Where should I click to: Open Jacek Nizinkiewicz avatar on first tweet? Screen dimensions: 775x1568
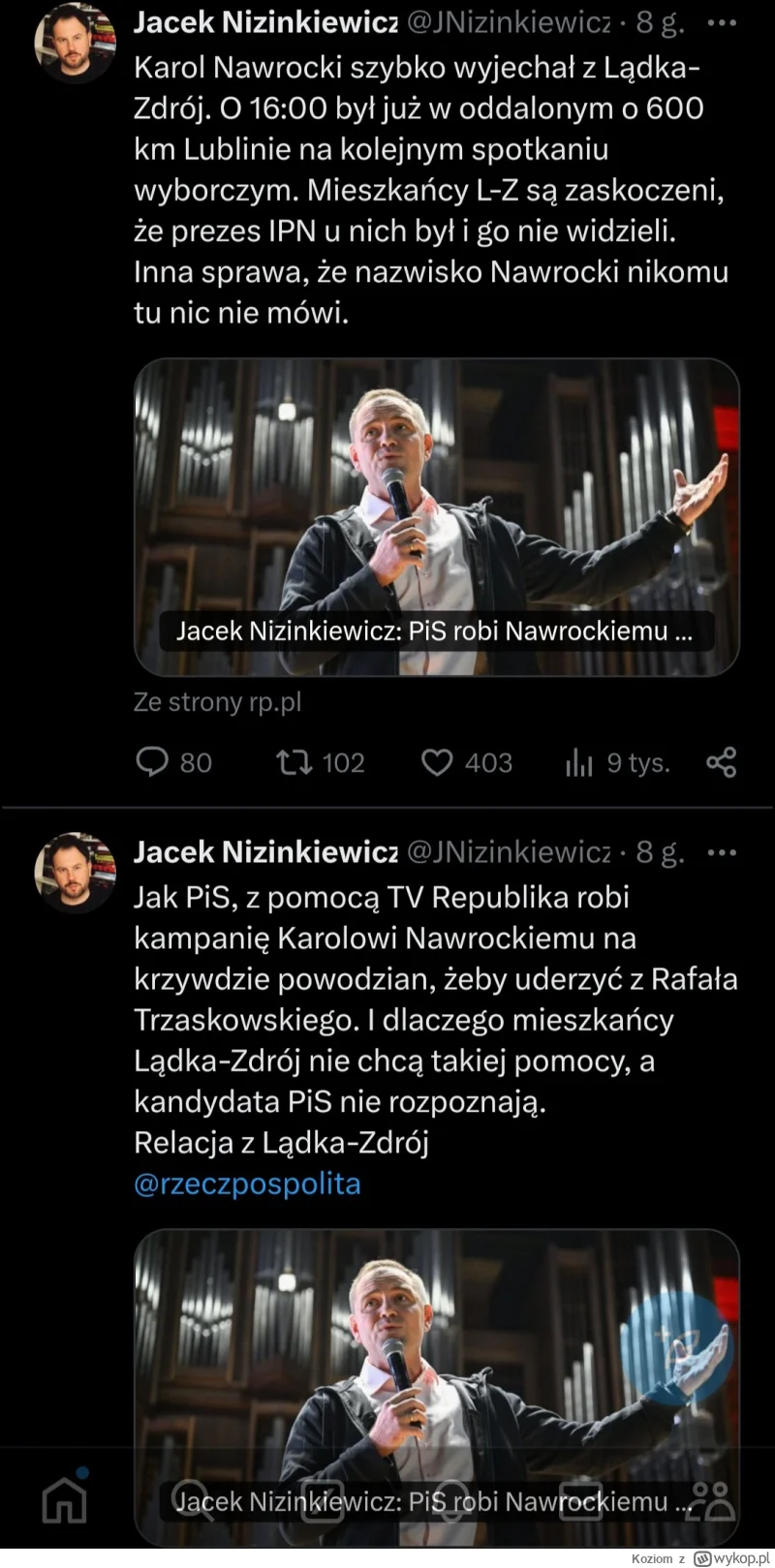(x=75, y=45)
